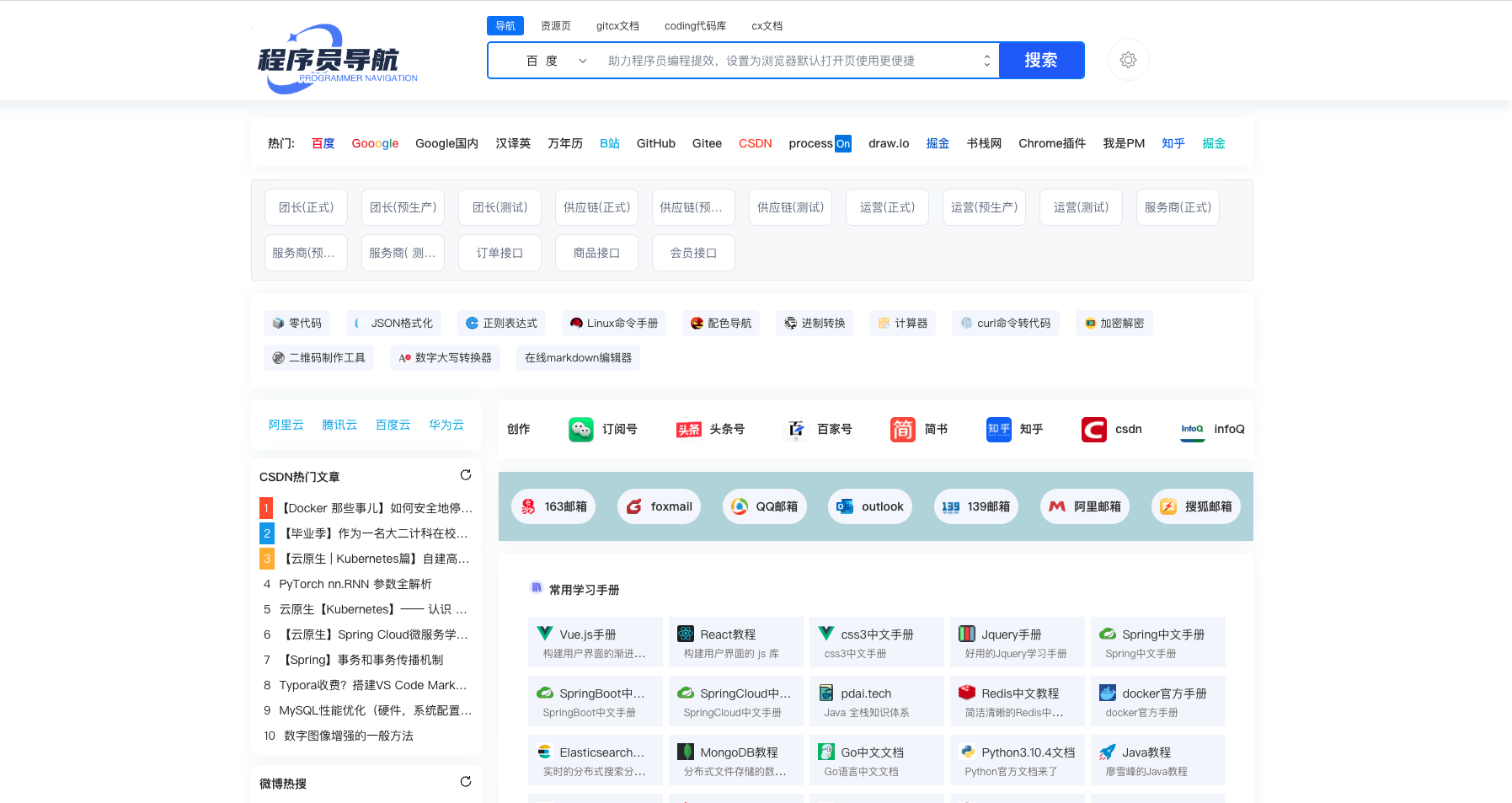
Task: Click 会员接口 button
Action: (x=694, y=253)
